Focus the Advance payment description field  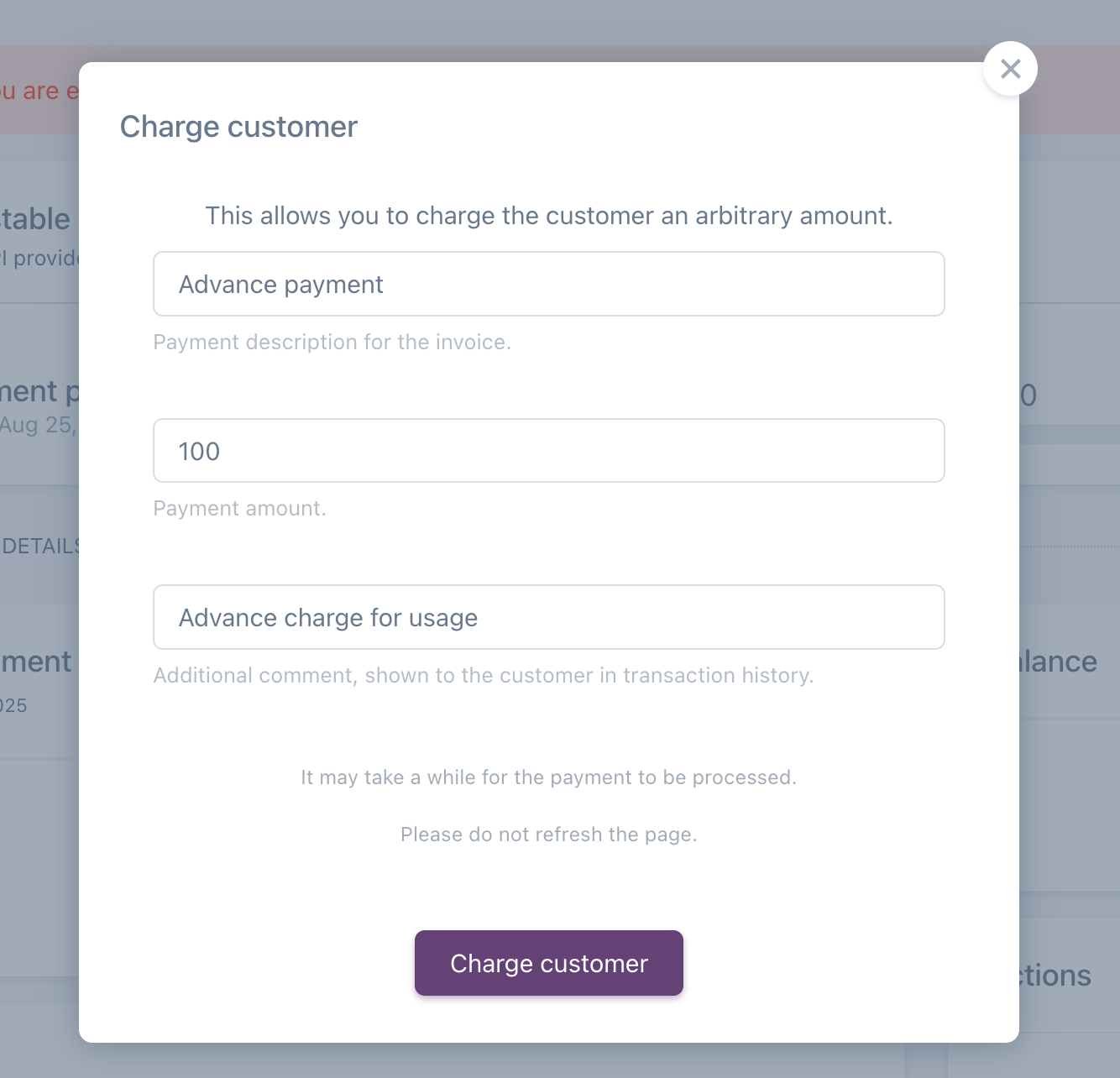coord(548,285)
